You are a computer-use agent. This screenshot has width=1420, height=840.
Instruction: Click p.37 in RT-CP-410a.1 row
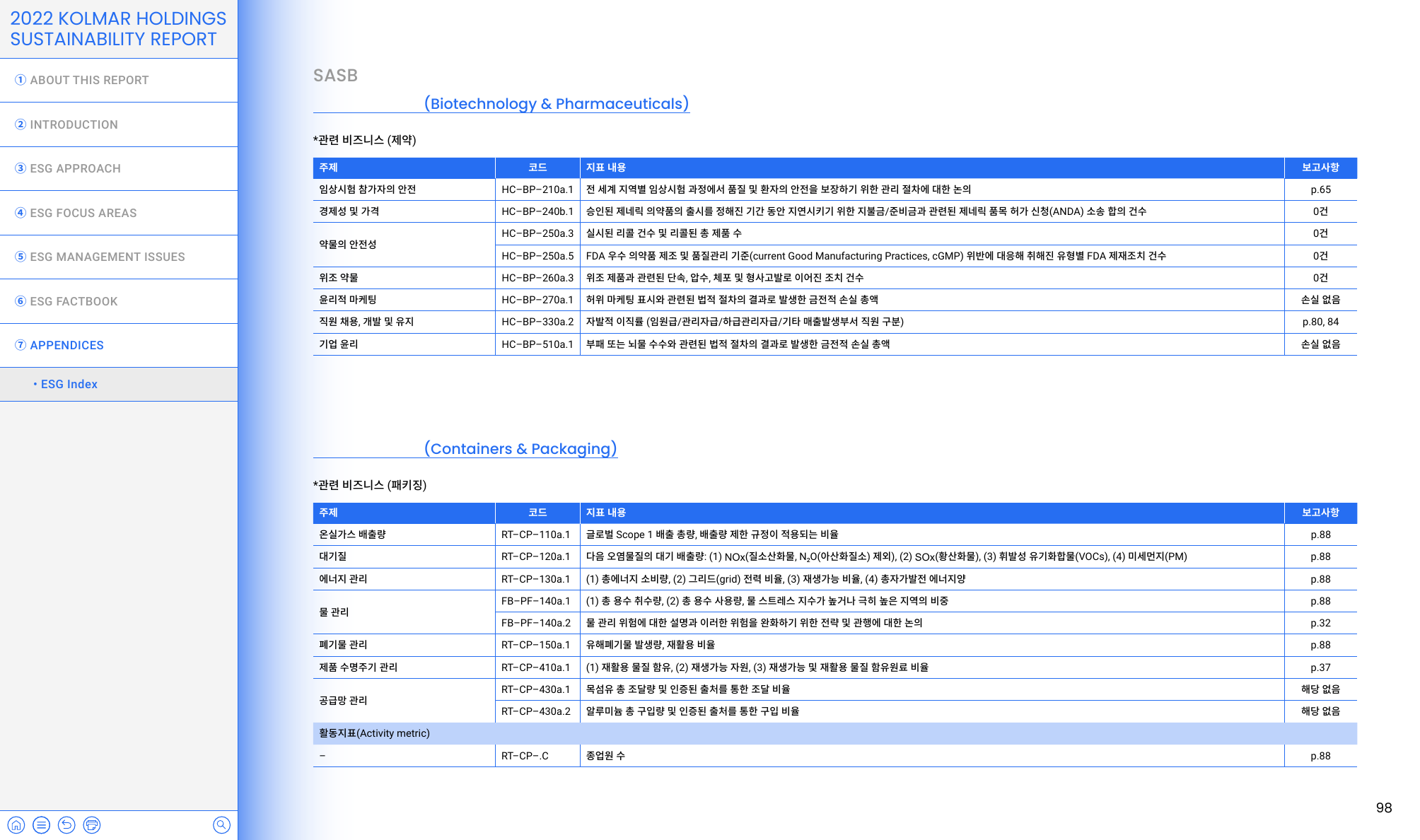click(x=1320, y=667)
